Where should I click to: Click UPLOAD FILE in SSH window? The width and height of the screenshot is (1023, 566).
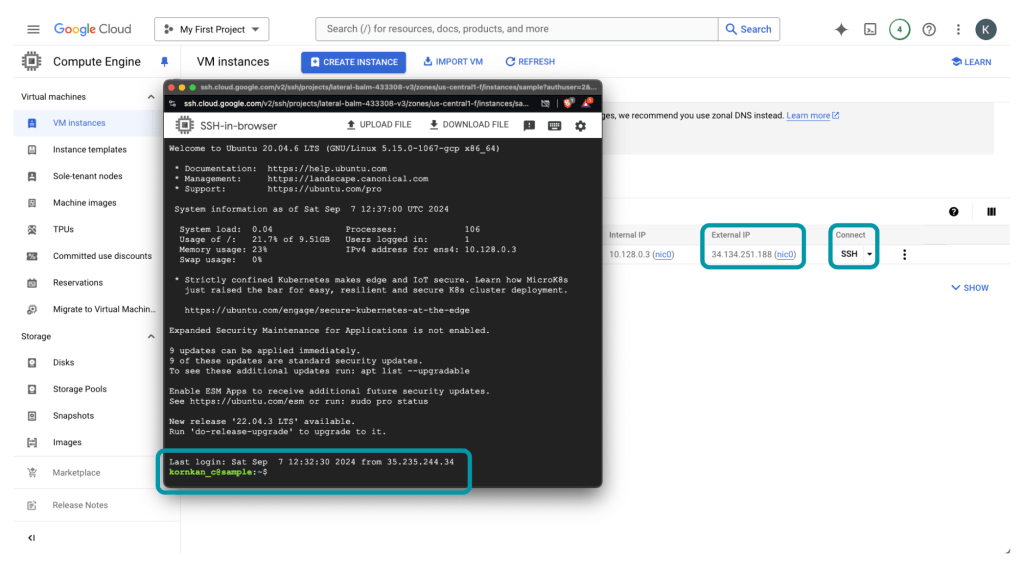(x=378, y=125)
